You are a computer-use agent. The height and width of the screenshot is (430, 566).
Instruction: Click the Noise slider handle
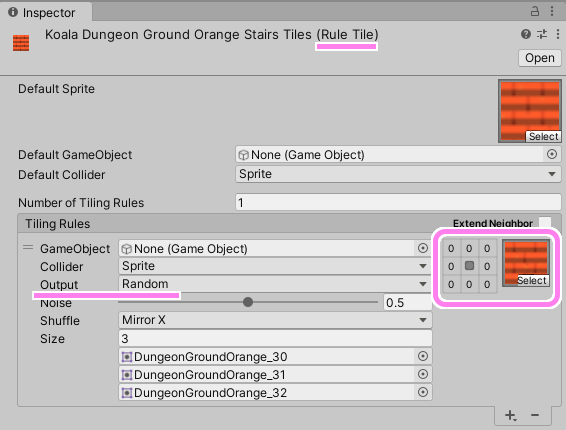(x=248, y=302)
